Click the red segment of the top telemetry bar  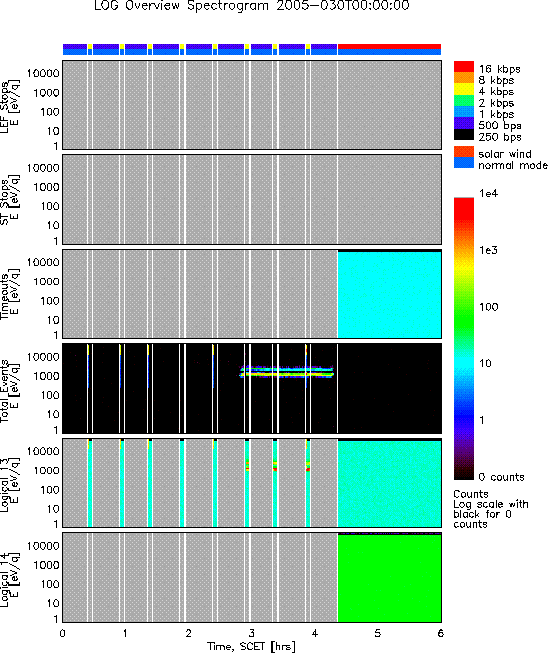pyautogui.click(x=389, y=46)
